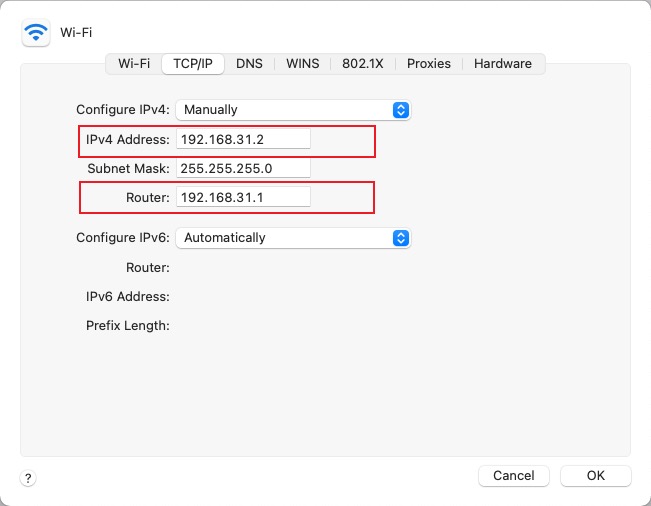Show the Hardware tab
The width and height of the screenshot is (651, 506).
503,64
